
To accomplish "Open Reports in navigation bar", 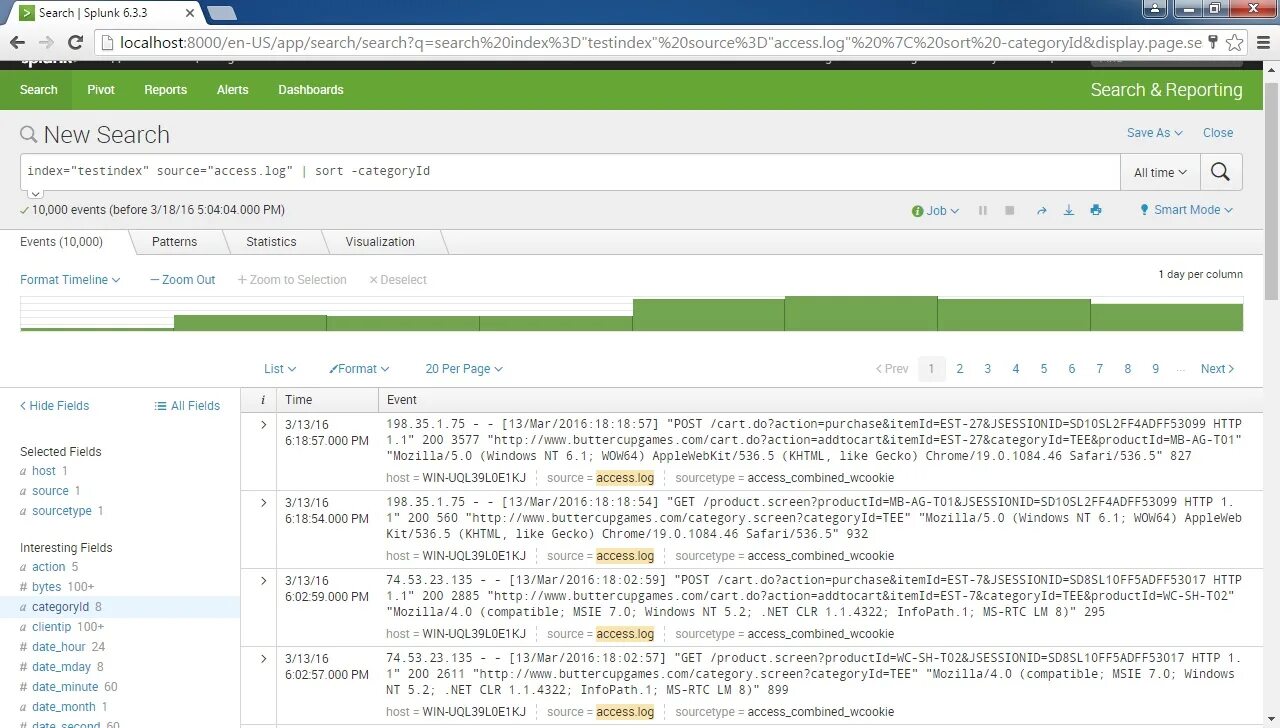I will (x=165, y=90).
